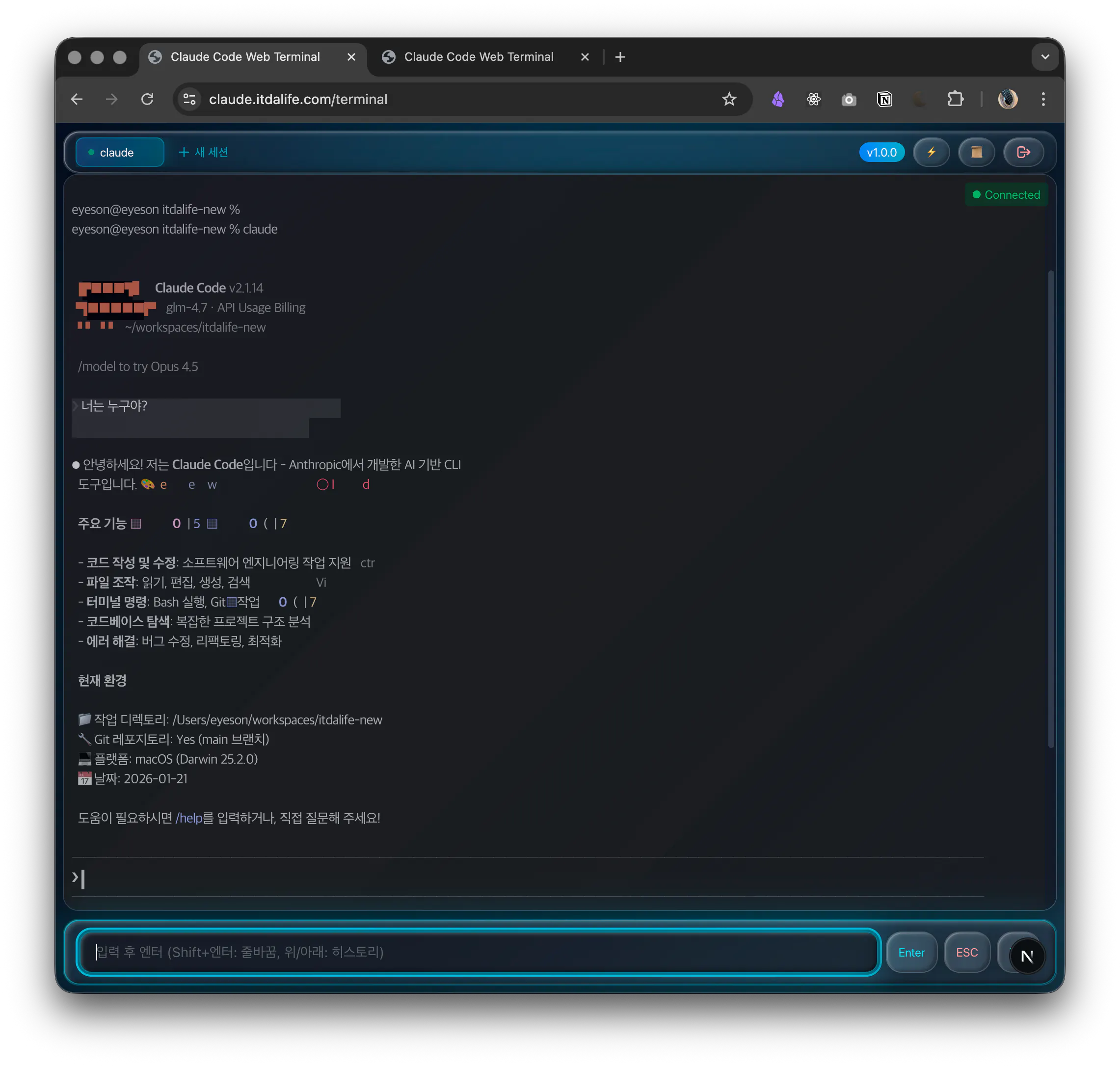The image size is (1120, 1066).
Task: Click the 새 세션 new session button
Action: point(203,152)
